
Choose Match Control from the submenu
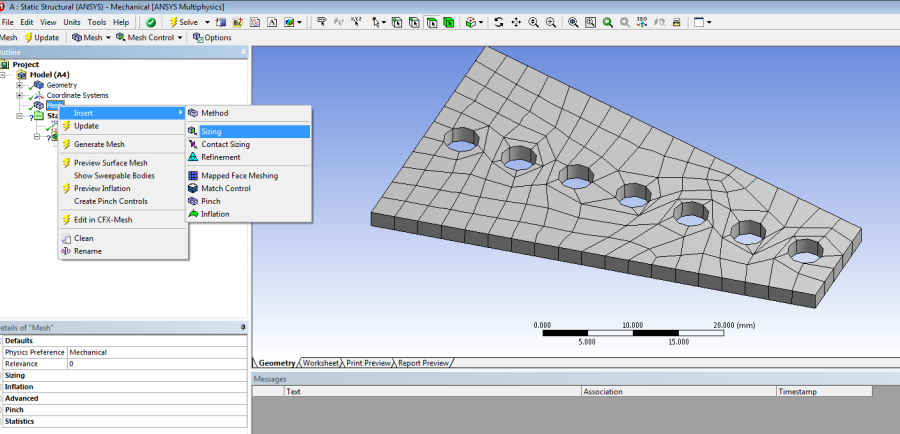[248, 188]
